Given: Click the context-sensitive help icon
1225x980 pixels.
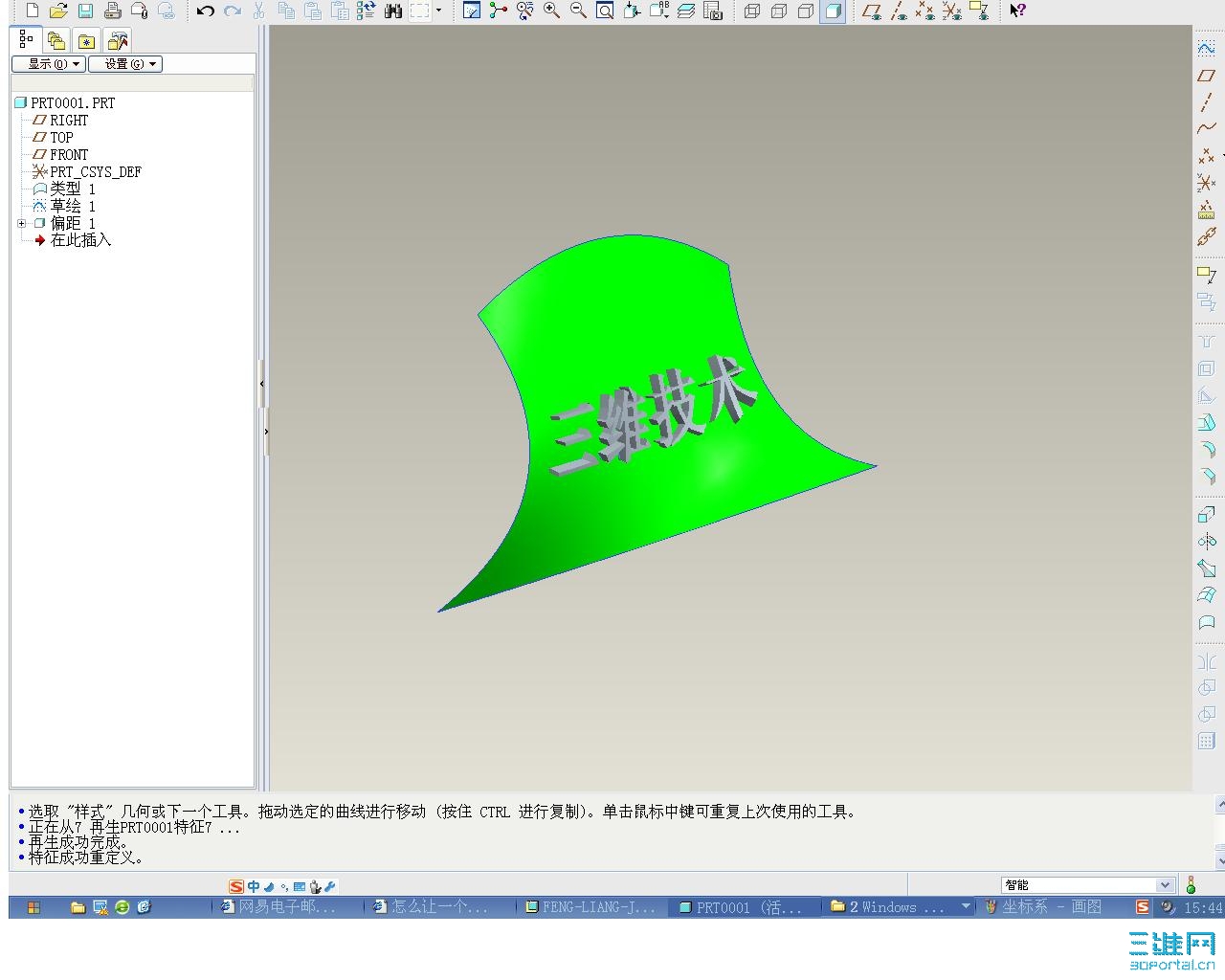Looking at the screenshot, I should pyautogui.click(x=1017, y=11).
